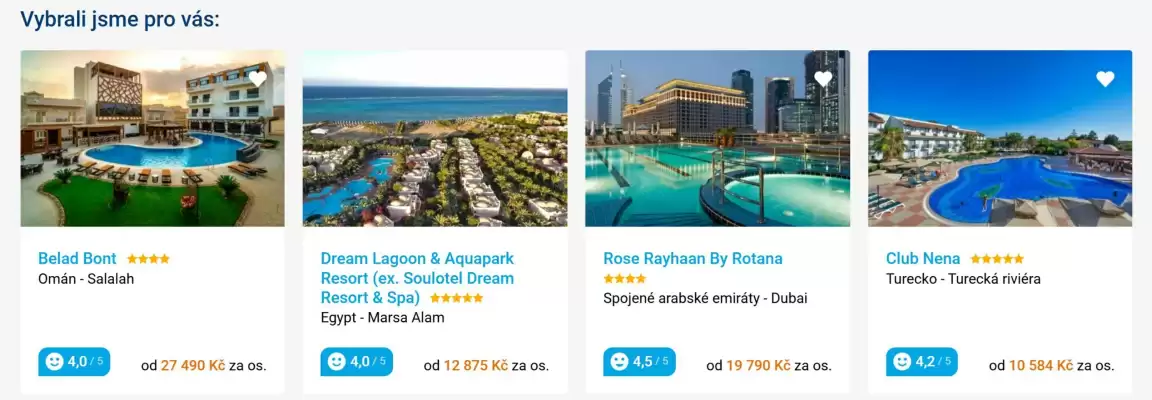Screen dimensions: 1152x400
Task: Open the Belad Bont hotel title link
Action: point(77,259)
